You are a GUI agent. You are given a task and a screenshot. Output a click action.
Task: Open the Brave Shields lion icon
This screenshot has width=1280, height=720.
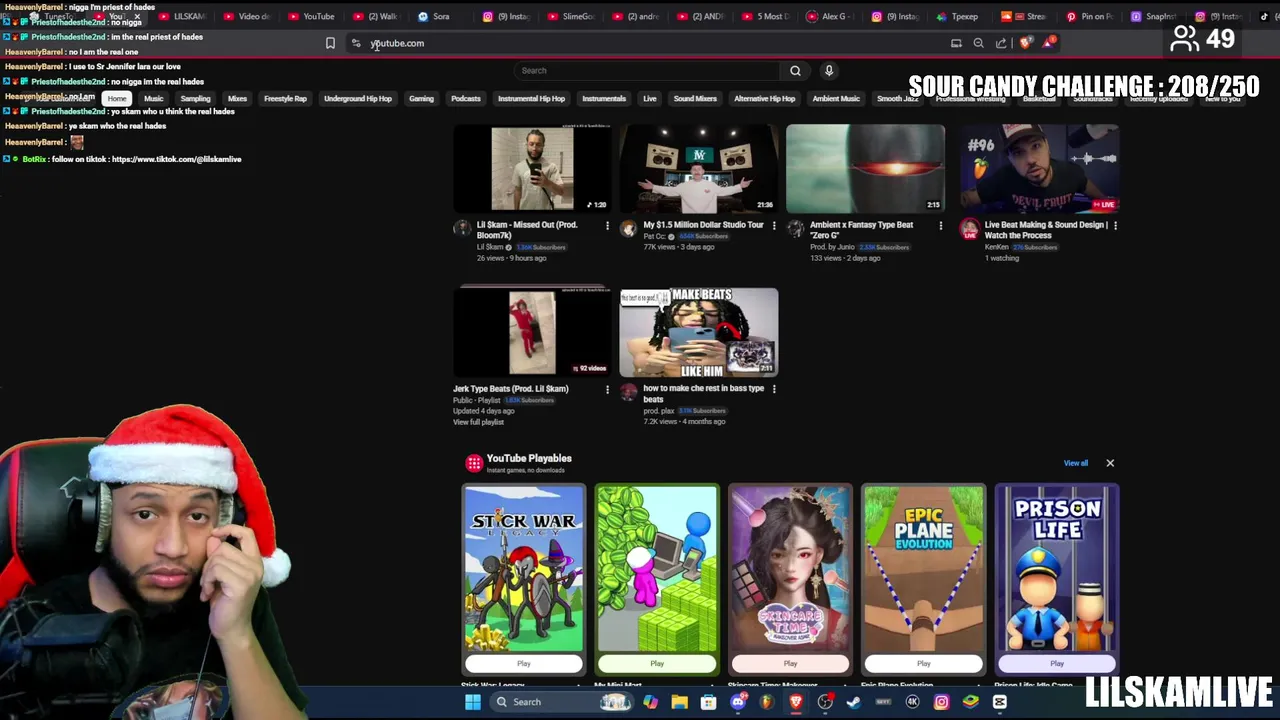point(1025,43)
